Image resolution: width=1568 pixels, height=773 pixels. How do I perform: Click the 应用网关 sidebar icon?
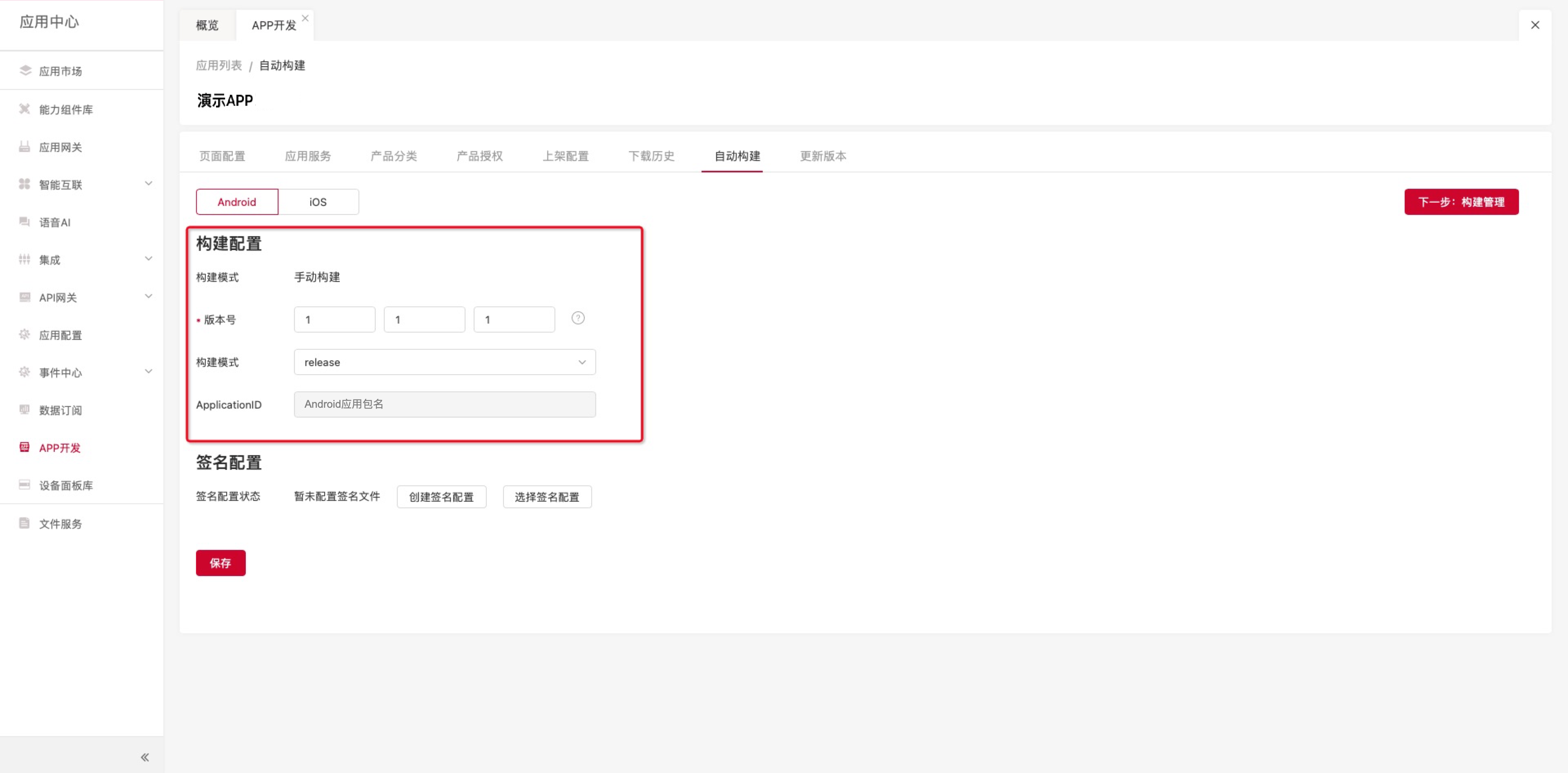click(25, 147)
